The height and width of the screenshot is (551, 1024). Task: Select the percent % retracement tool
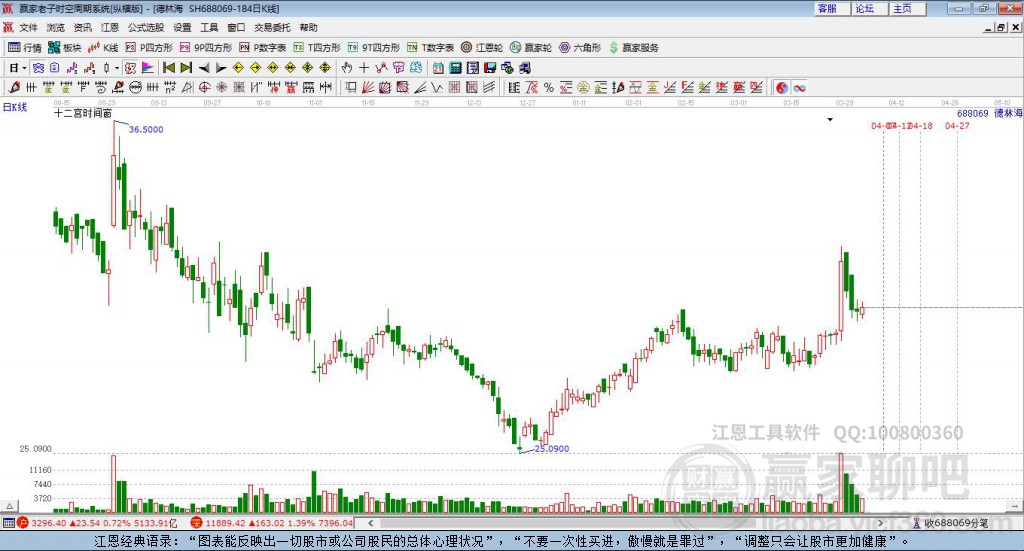pos(549,87)
